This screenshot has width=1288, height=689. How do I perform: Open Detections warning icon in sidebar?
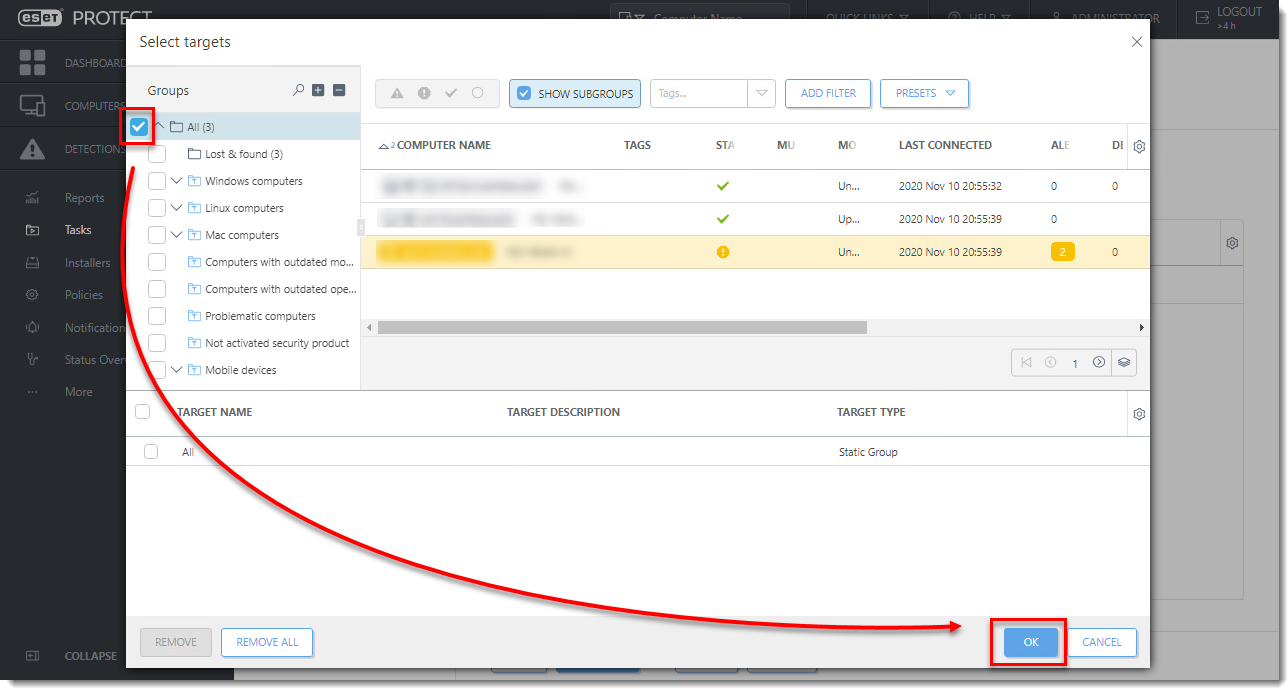click(x=33, y=149)
